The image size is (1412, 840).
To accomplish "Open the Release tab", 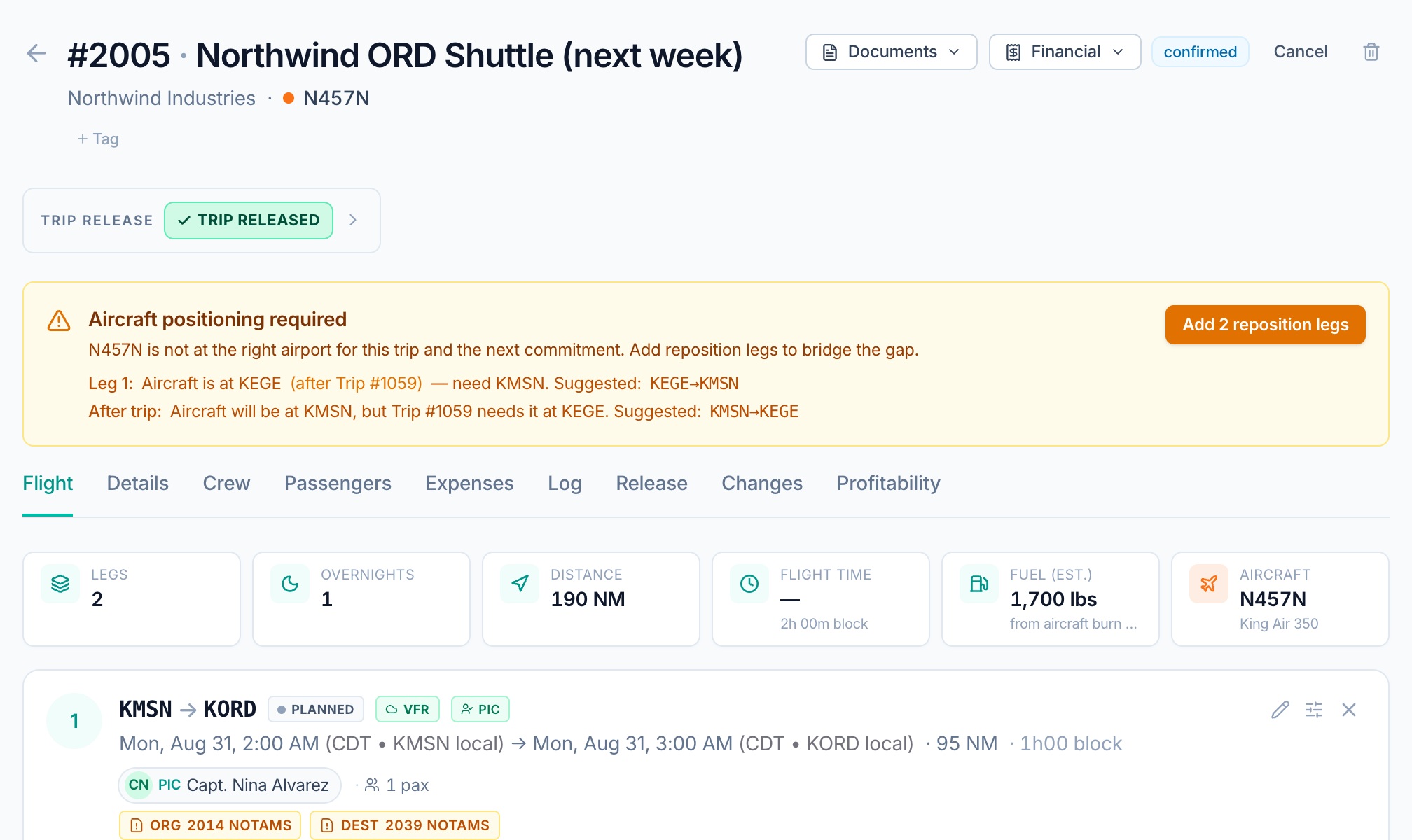I will pos(651,483).
